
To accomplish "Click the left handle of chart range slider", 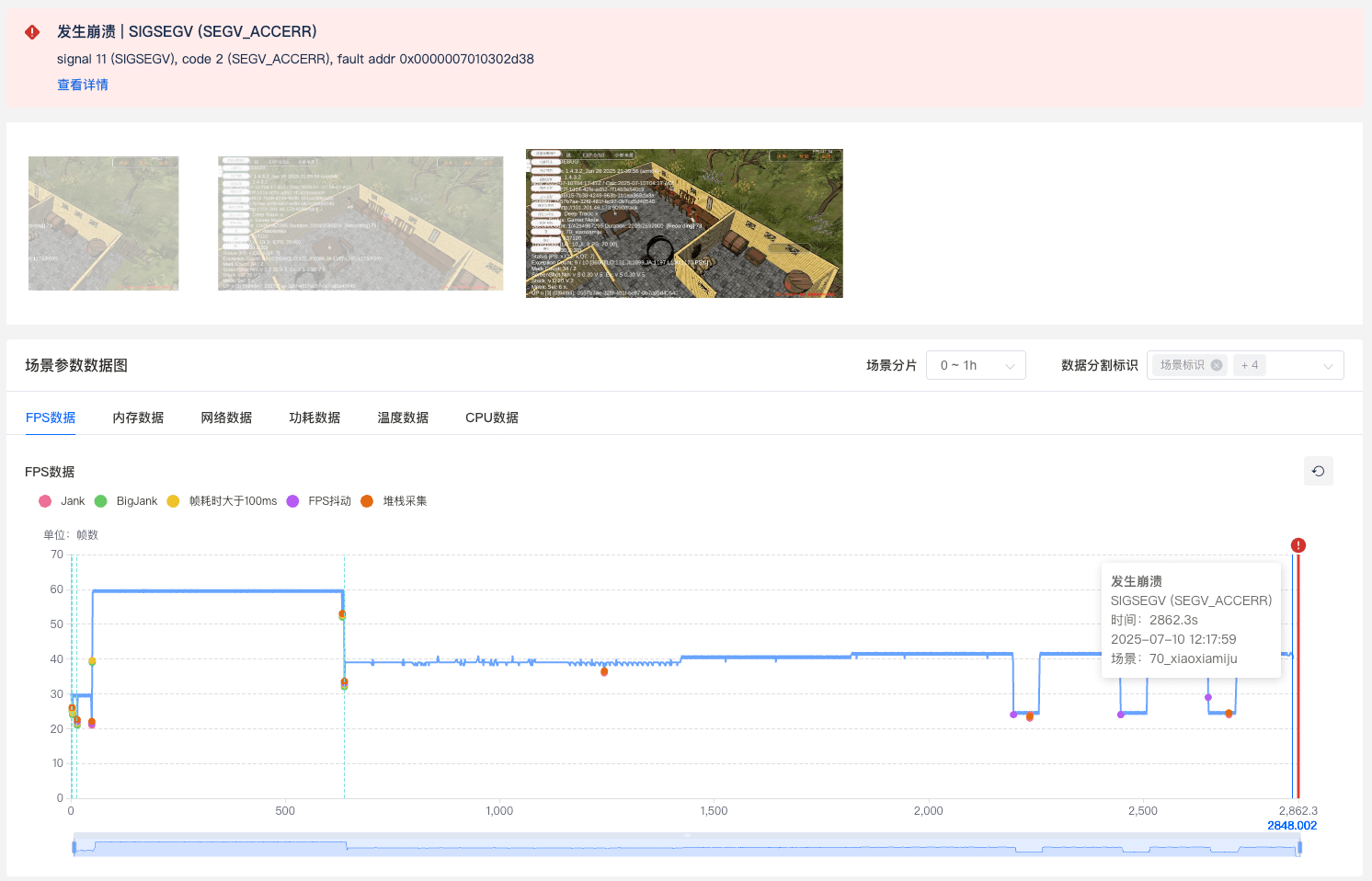I will tap(74, 847).
